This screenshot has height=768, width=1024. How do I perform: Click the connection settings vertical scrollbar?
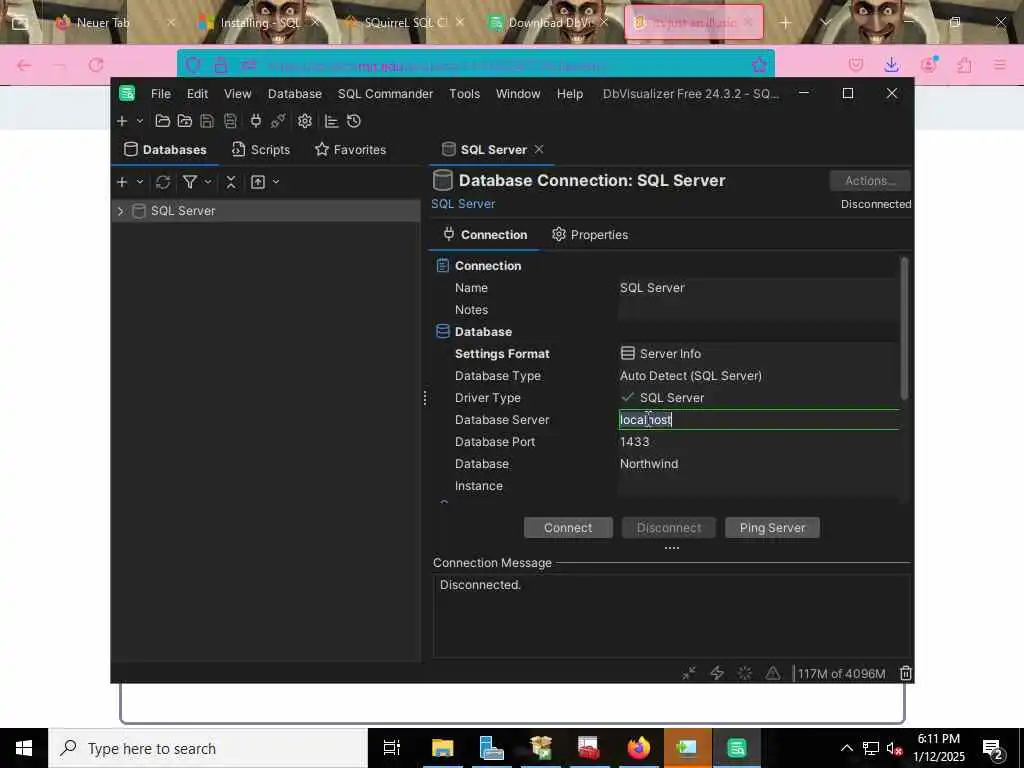[904, 328]
